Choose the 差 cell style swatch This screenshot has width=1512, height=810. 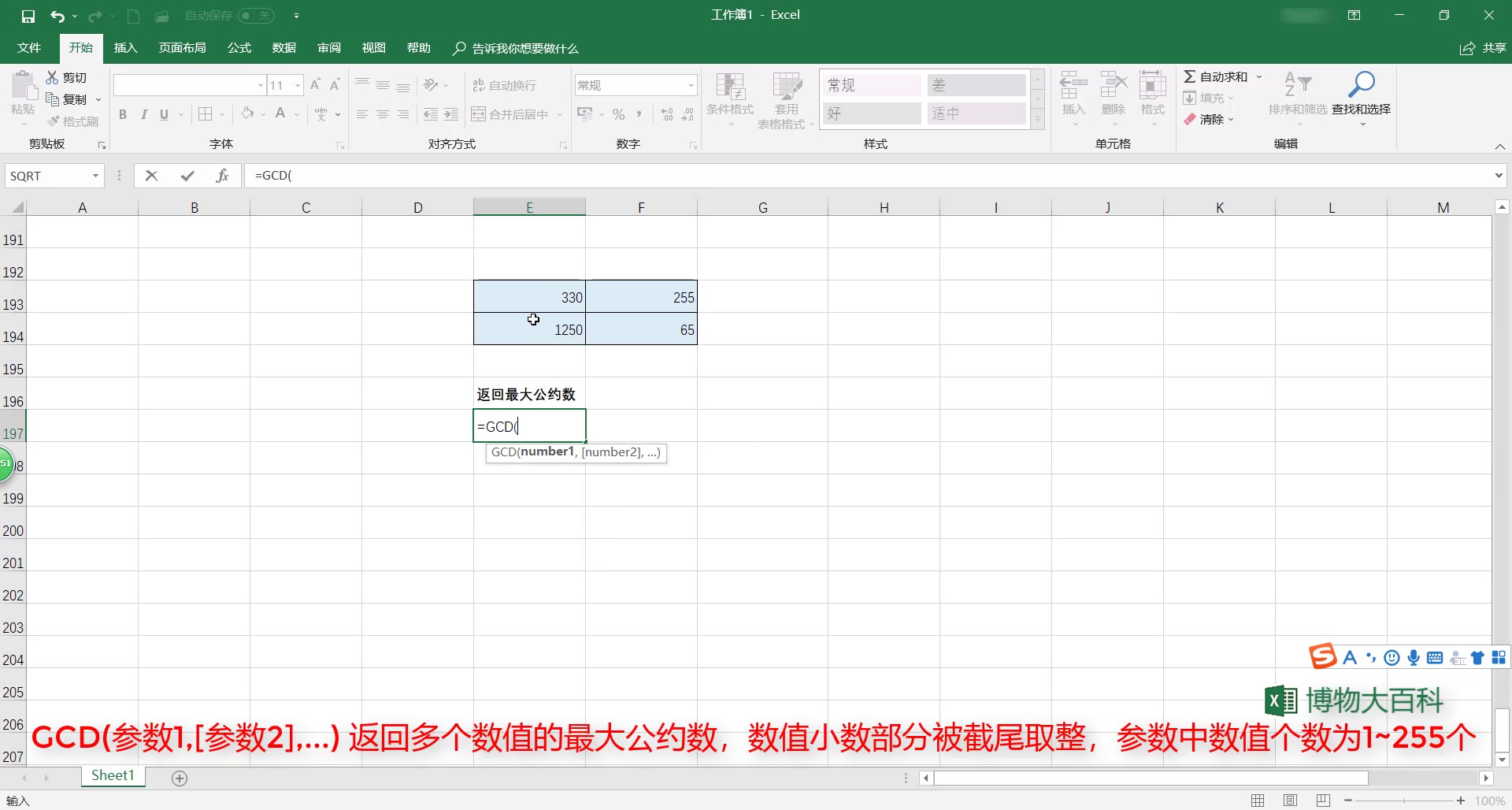click(x=976, y=84)
